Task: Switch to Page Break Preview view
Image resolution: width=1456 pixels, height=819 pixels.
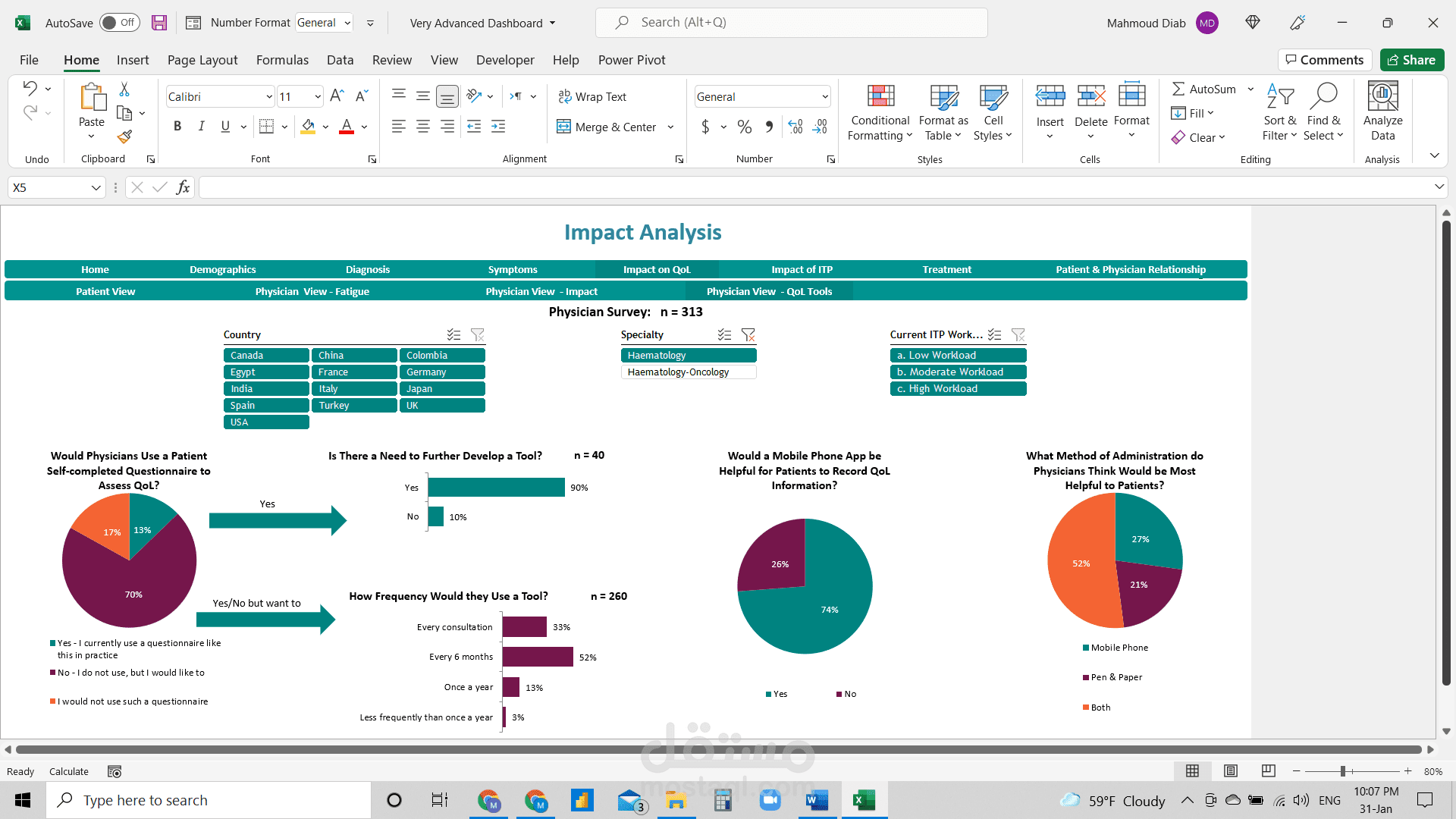Action: point(1269,771)
